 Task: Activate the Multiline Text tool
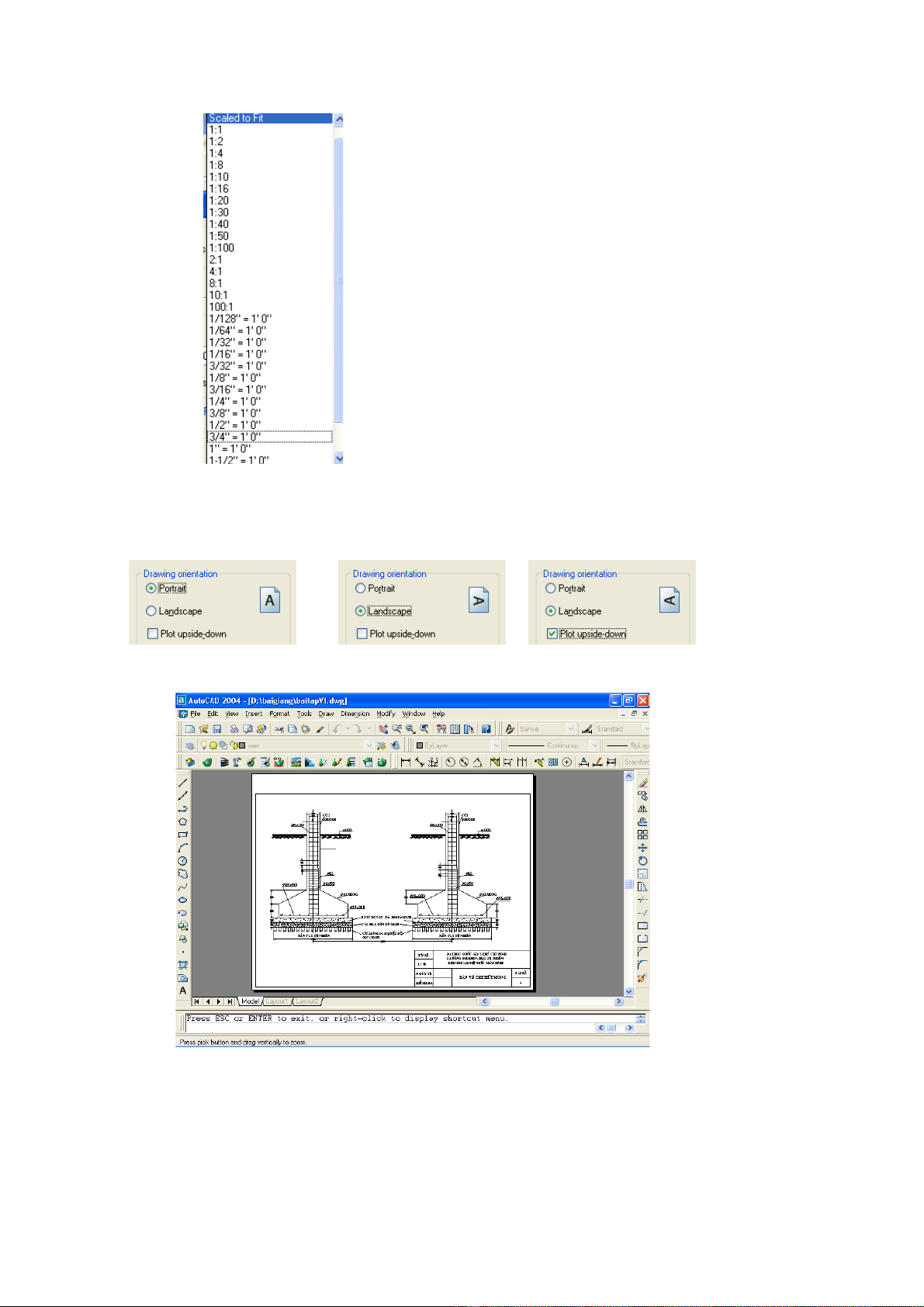coord(183,991)
